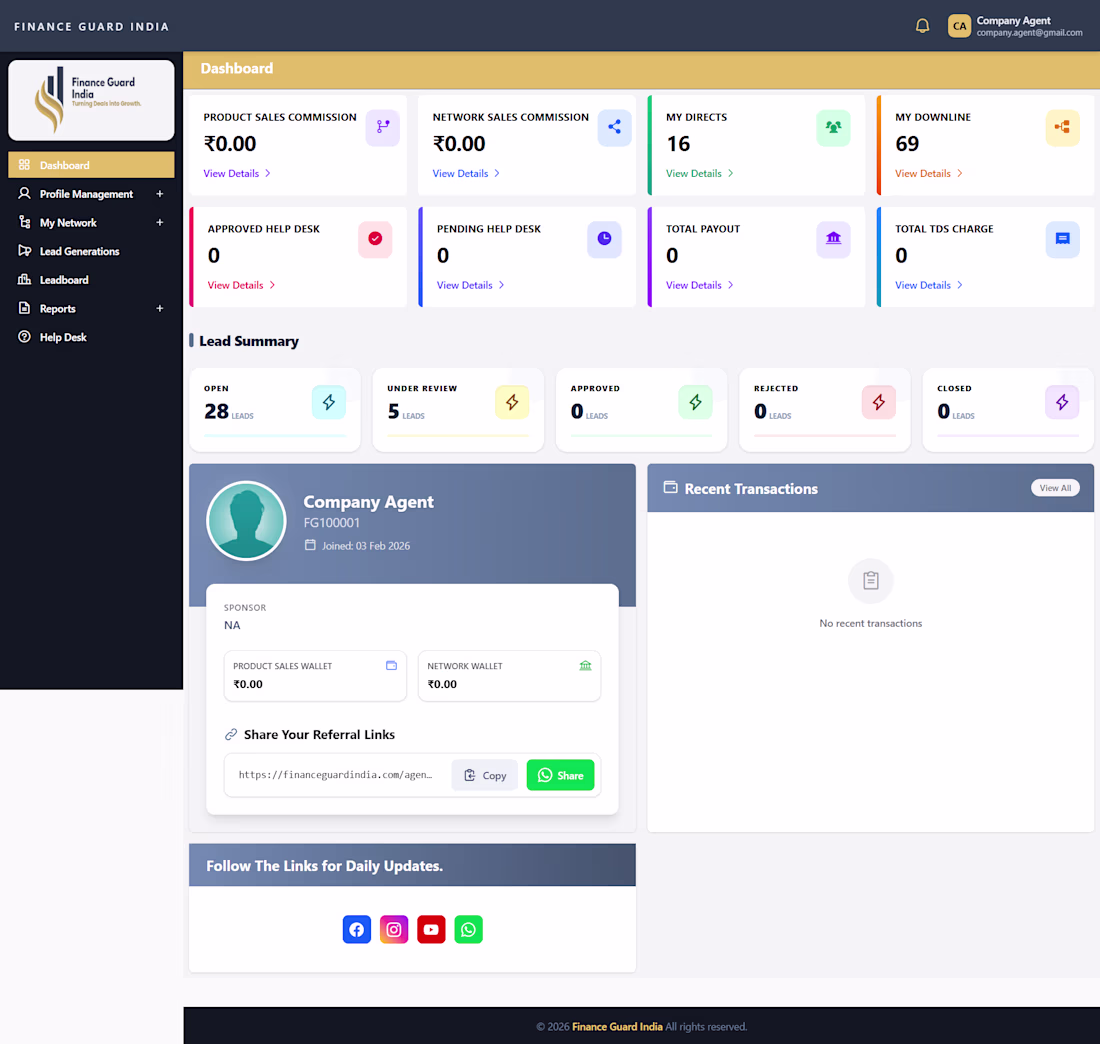This screenshot has height=1044, width=1100.
Task: Click the 28 open leads count
Action: coord(216,411)
